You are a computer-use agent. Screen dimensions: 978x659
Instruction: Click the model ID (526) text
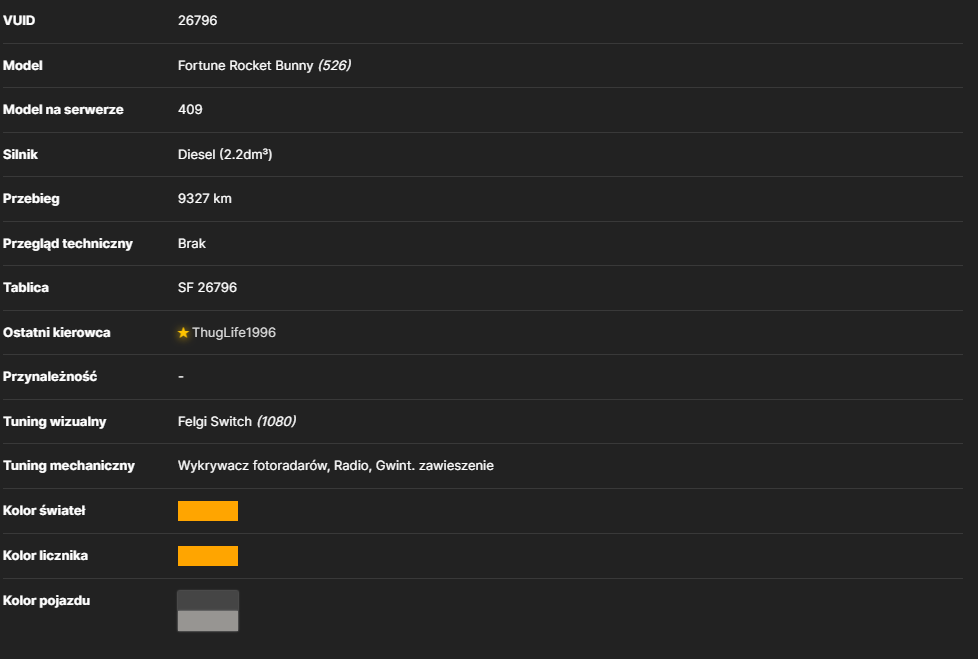click(334, 65)
